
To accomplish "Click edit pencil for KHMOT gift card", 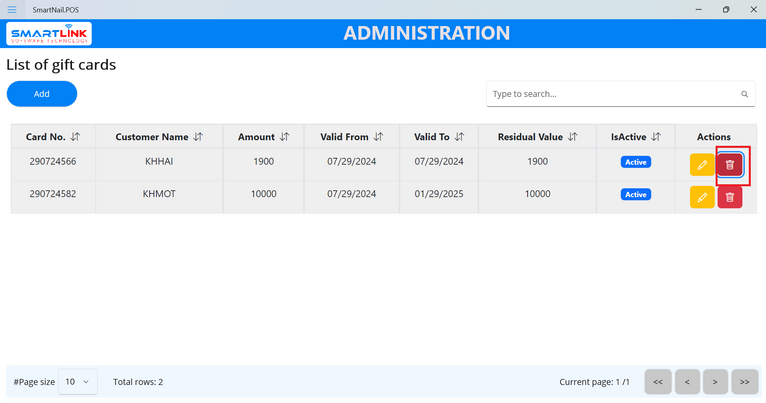I will (x=702, y=197).
